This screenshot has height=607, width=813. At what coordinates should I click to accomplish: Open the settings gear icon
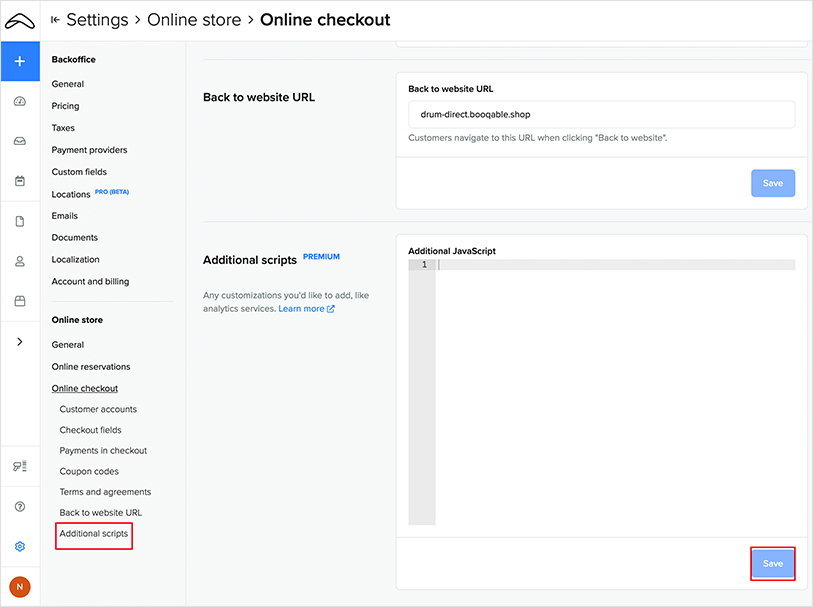[20, 547]
